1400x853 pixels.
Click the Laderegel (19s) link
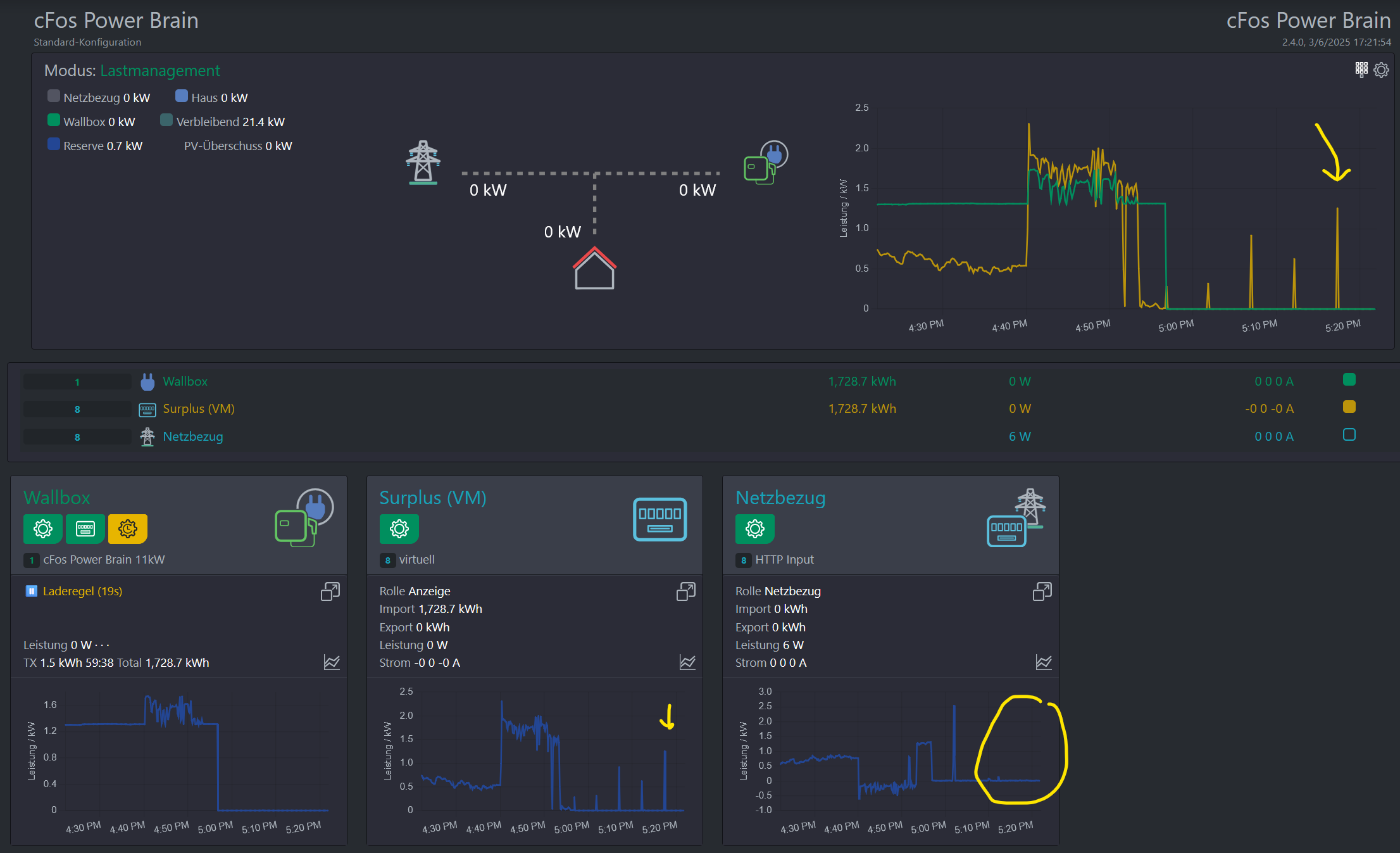pyautogui.click(x=82, y=591)
